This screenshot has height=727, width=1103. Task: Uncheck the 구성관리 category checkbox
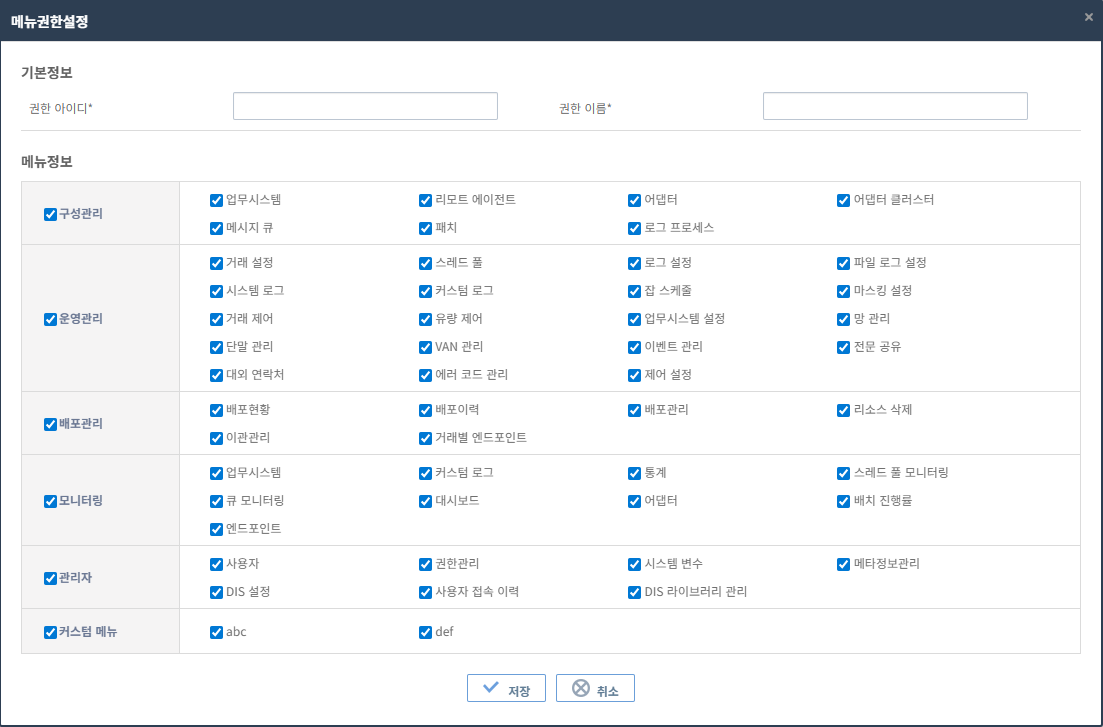click(50, 214)
